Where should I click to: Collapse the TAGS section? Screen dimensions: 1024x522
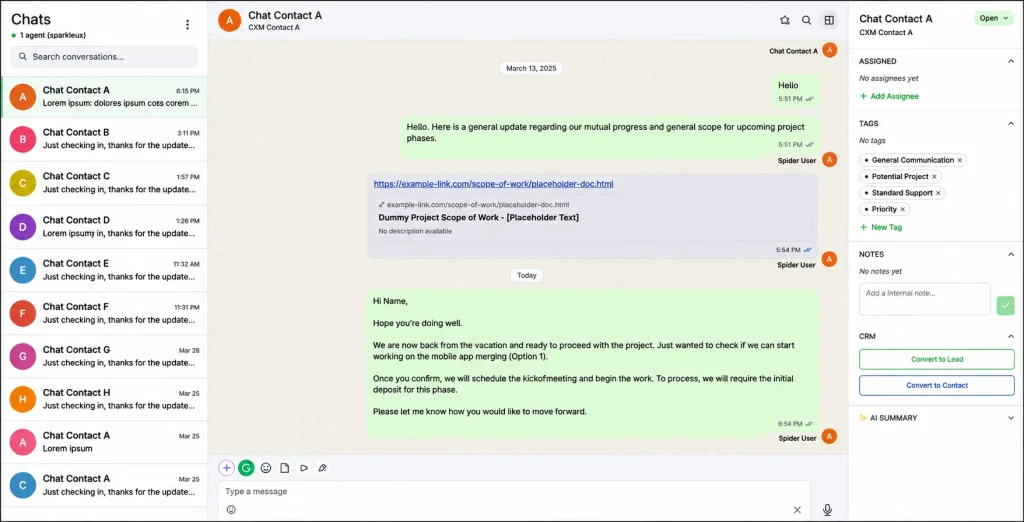click(x=1011, y=123)
